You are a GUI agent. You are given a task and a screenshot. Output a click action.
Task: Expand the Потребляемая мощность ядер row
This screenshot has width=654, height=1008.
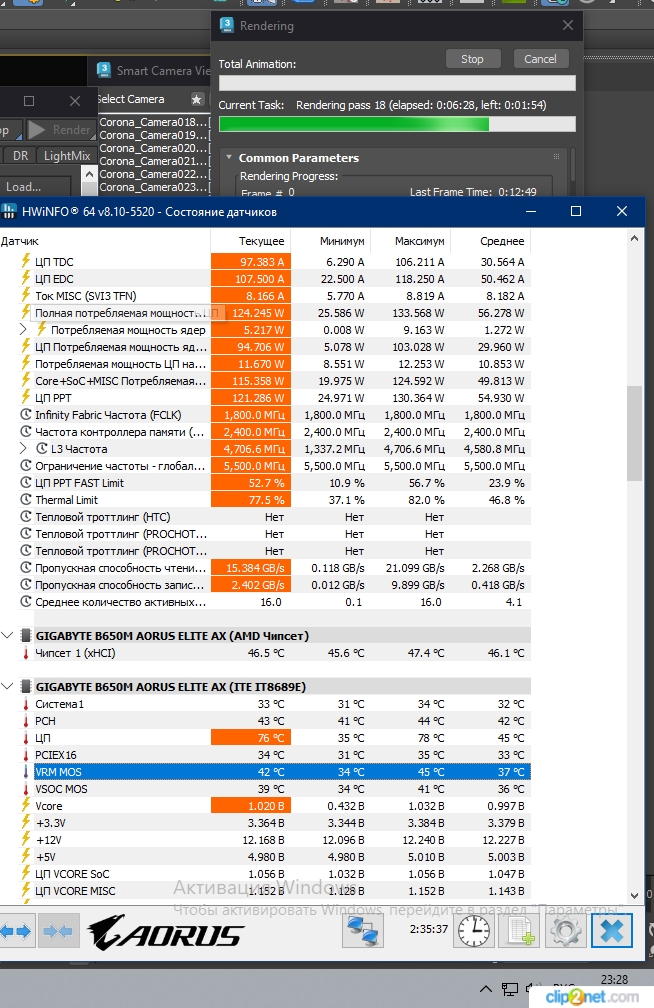point(23,329)
